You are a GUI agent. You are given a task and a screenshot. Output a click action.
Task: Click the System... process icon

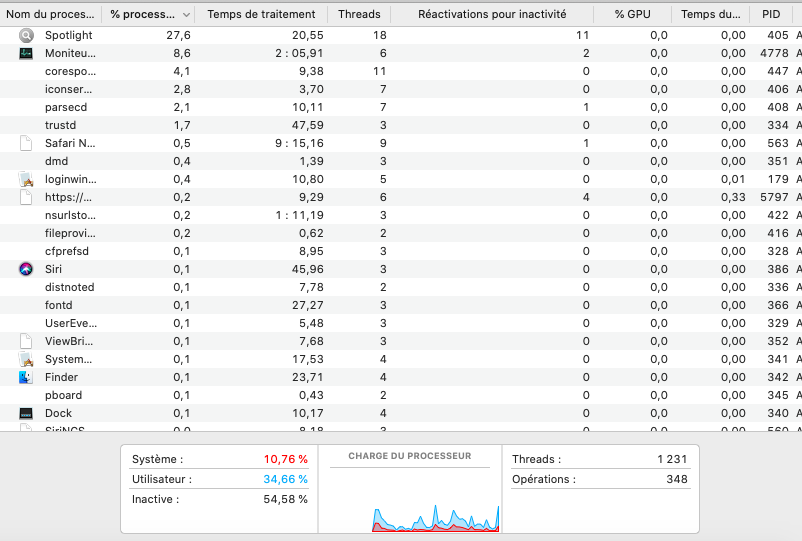26,359
